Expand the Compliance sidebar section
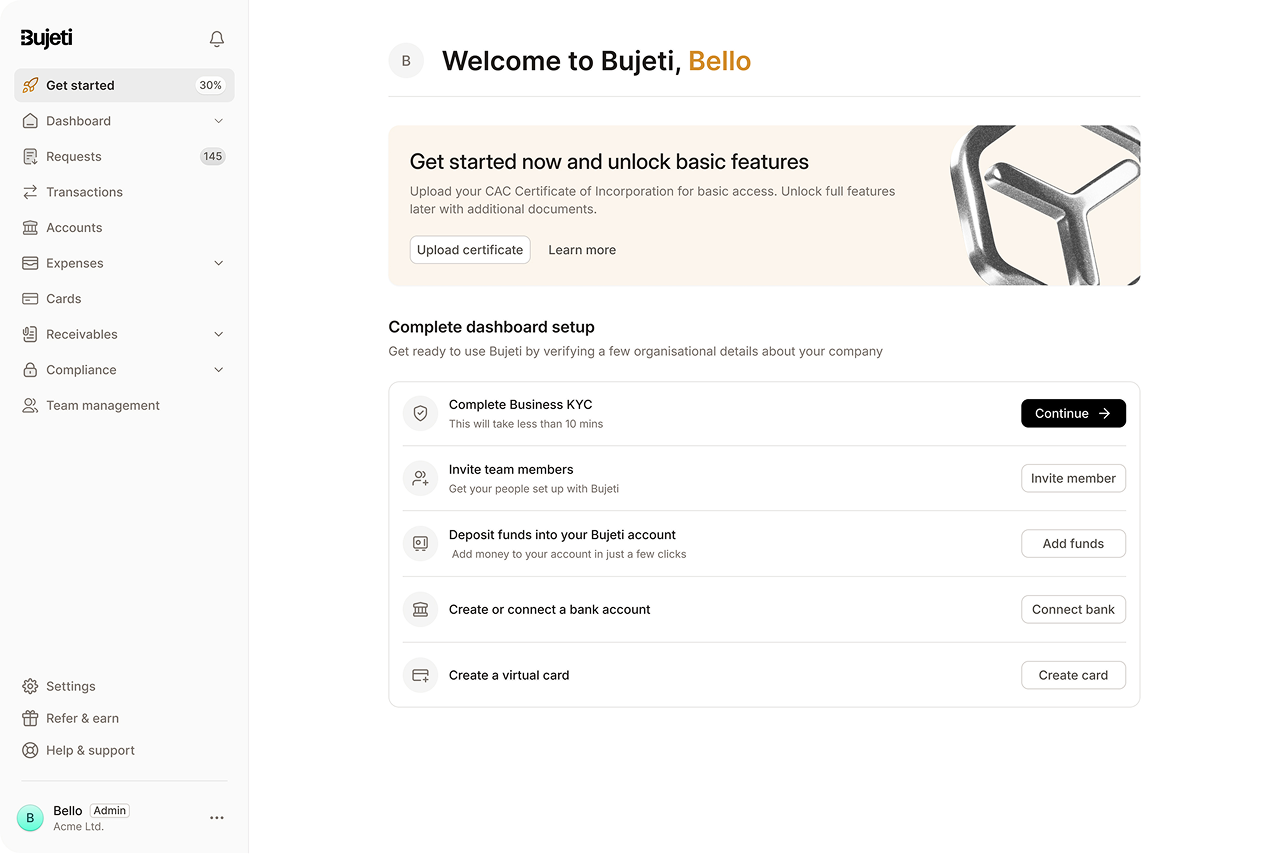Viewport: 1280px width, 854px height. (x=219, y=370)
